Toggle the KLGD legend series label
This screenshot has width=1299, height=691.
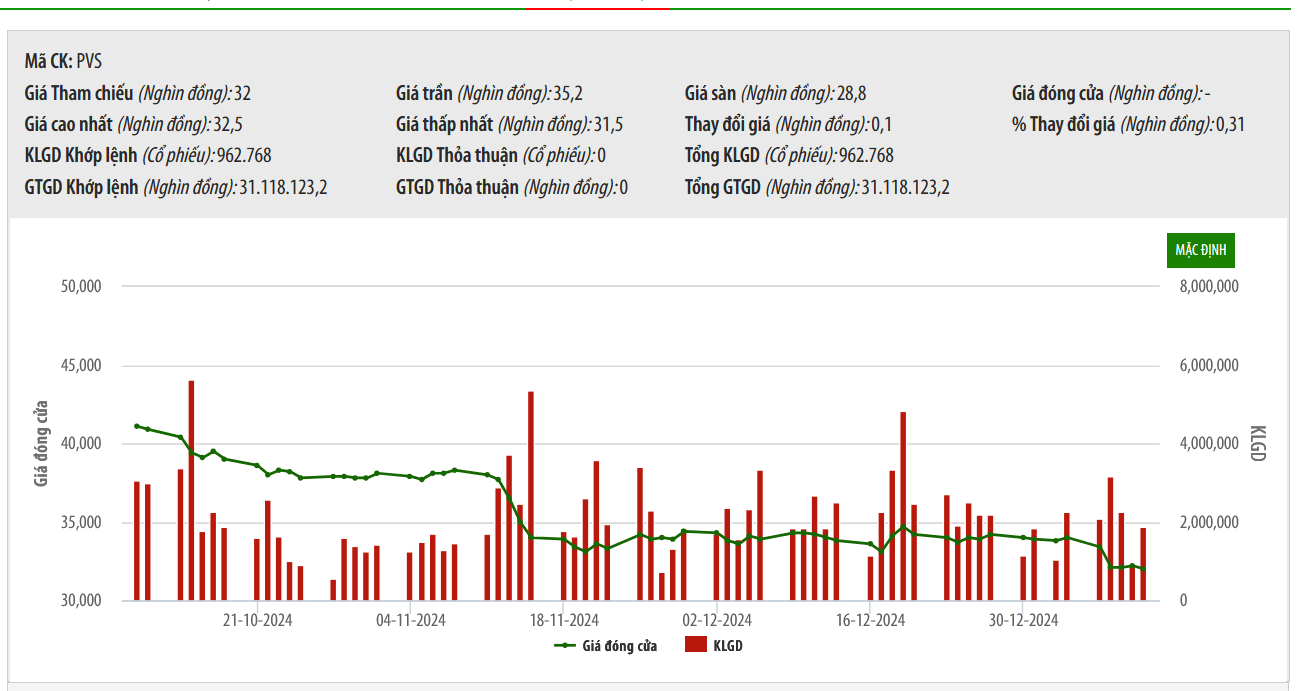(727, 646)
